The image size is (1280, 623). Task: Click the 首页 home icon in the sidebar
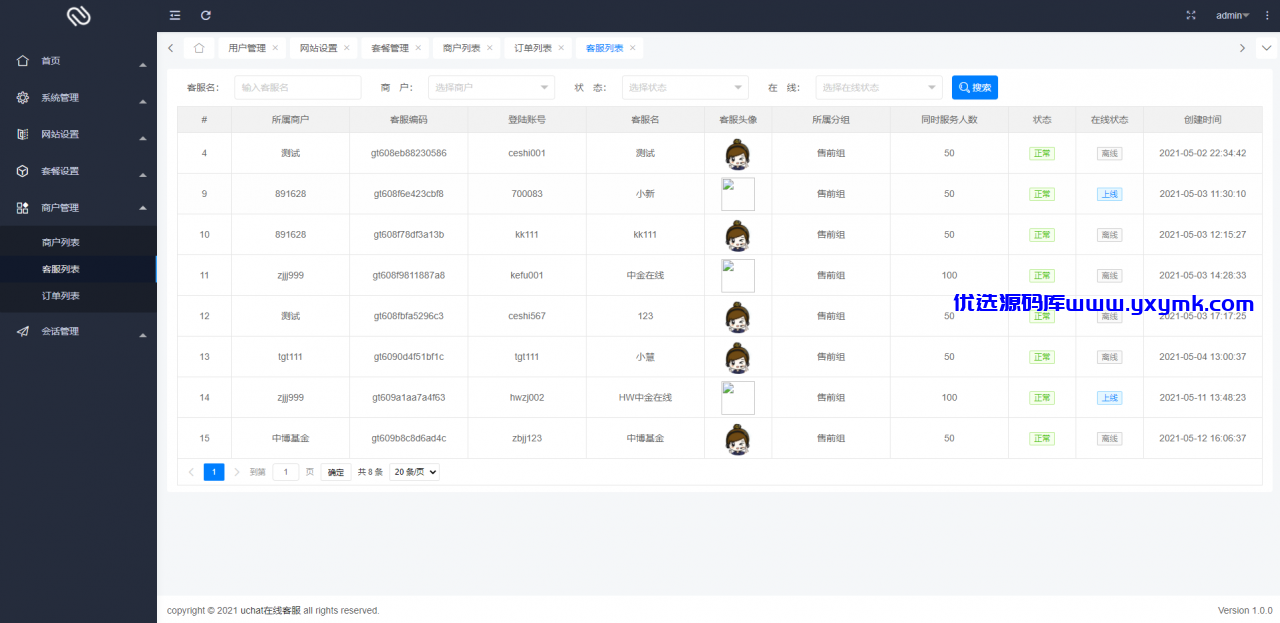point(22,60)
